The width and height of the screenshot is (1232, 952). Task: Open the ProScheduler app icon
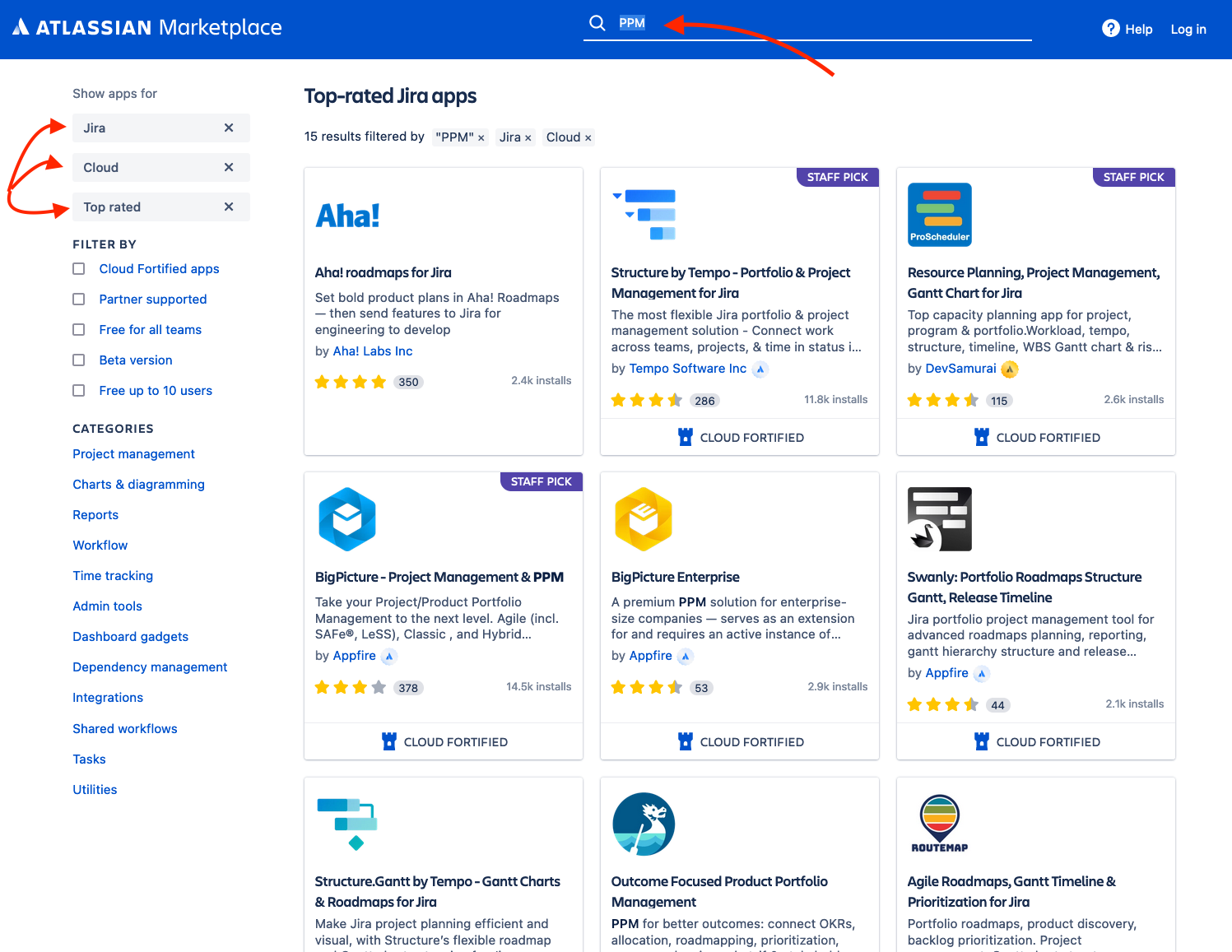point(939,214)
